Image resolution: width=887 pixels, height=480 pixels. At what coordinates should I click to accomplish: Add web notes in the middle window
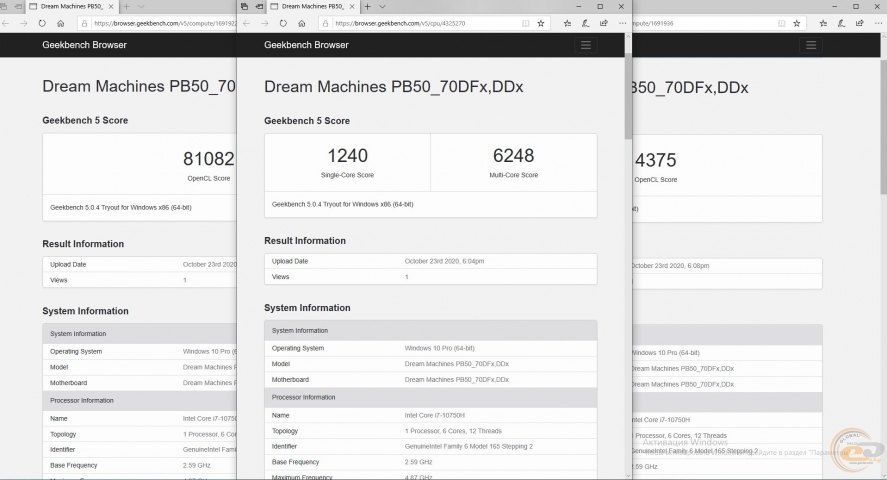click(x=585, y=23)
